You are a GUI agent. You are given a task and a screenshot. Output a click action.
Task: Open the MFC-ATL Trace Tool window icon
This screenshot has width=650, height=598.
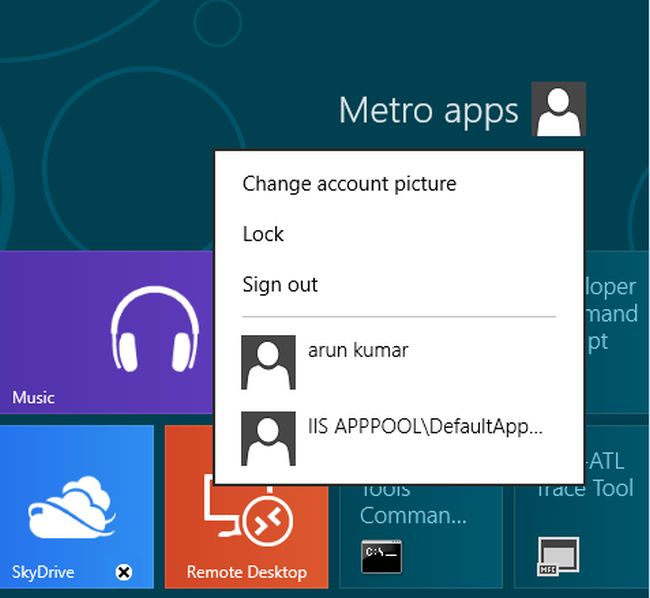pyautogui.click(x=558, y=557)
